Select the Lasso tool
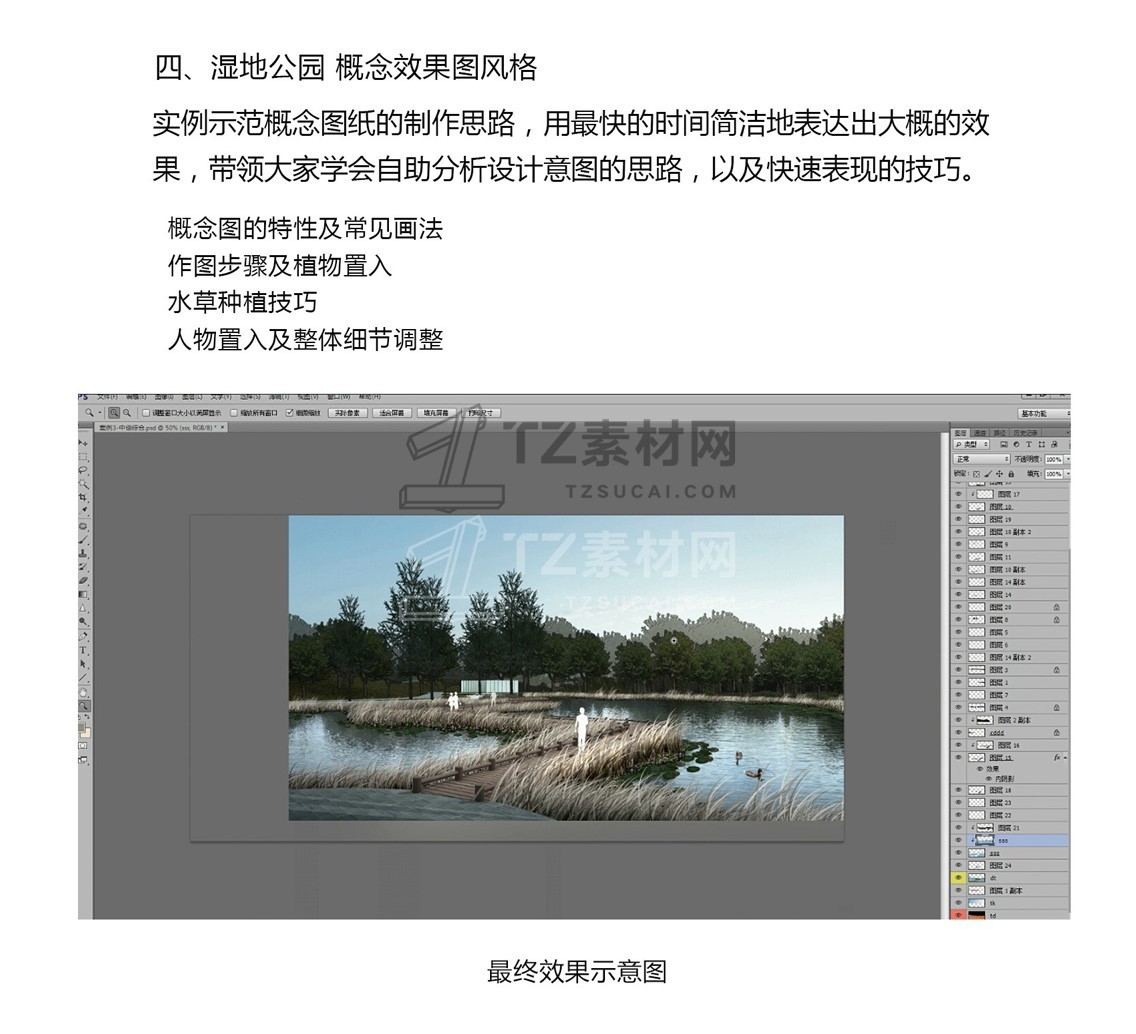1136x1034 pixels. (83, 470)
